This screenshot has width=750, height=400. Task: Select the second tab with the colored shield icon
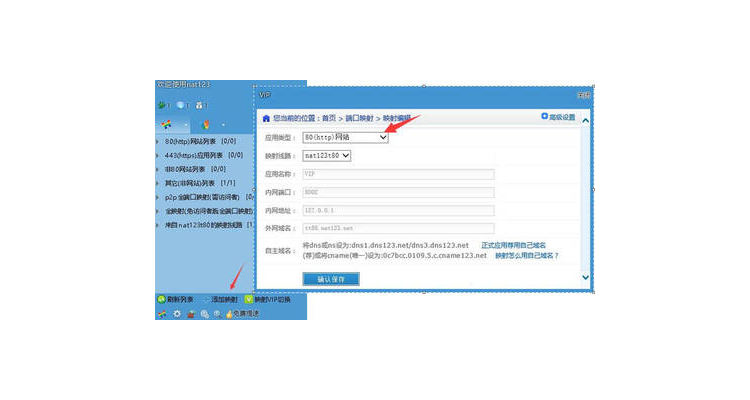coord(206,125)
